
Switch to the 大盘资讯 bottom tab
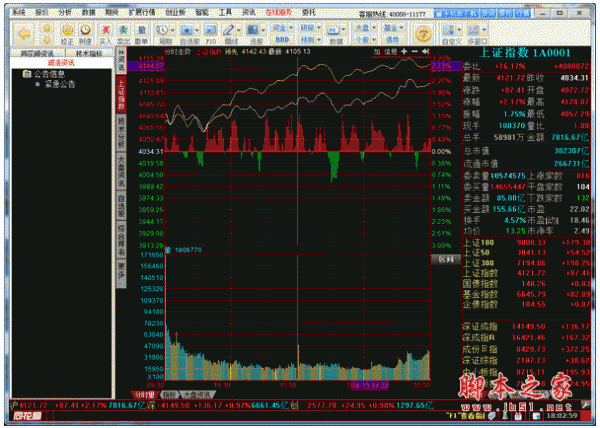pos(197,394)
